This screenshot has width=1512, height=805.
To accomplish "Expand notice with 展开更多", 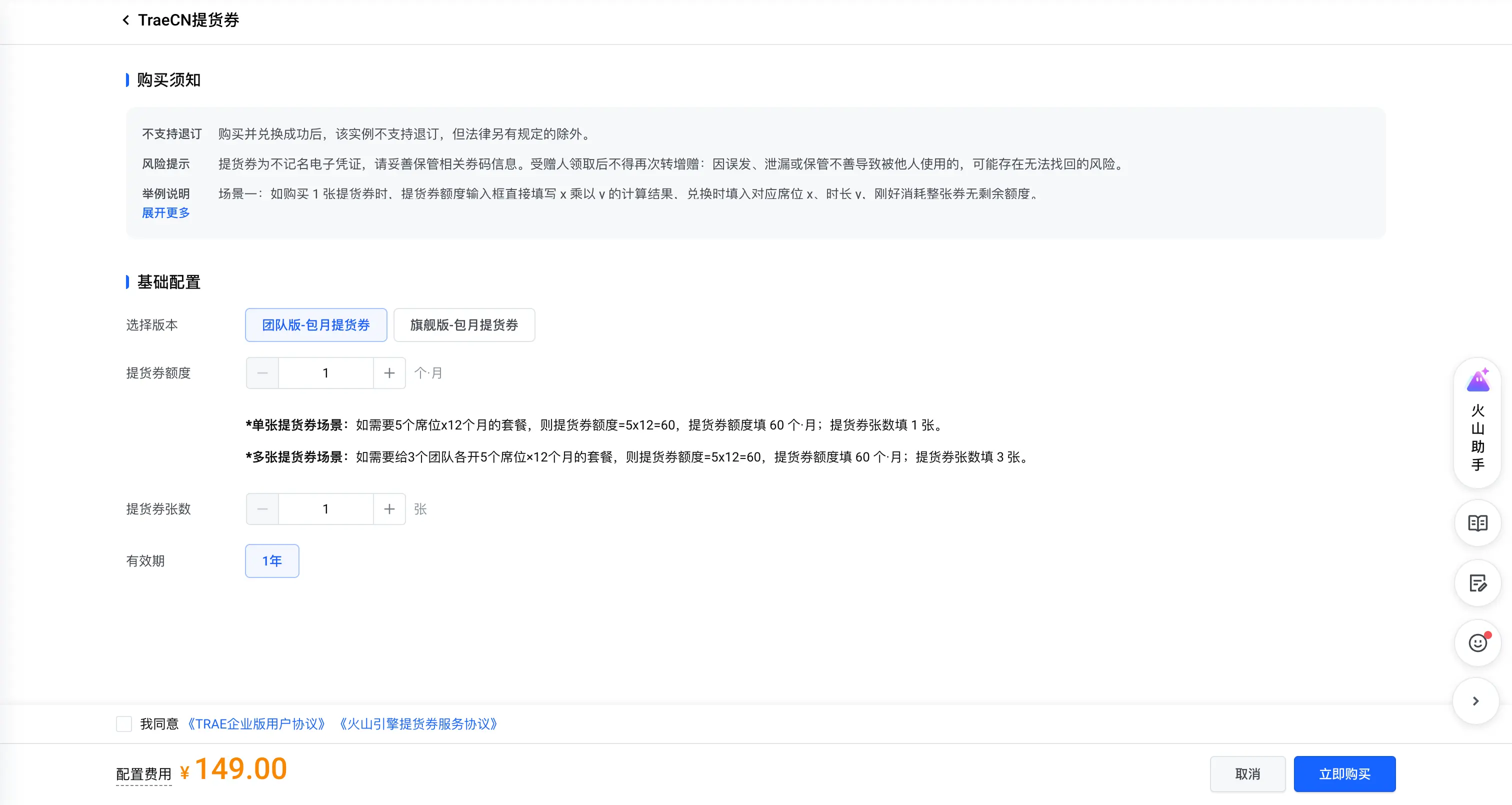I will [166, 212].
